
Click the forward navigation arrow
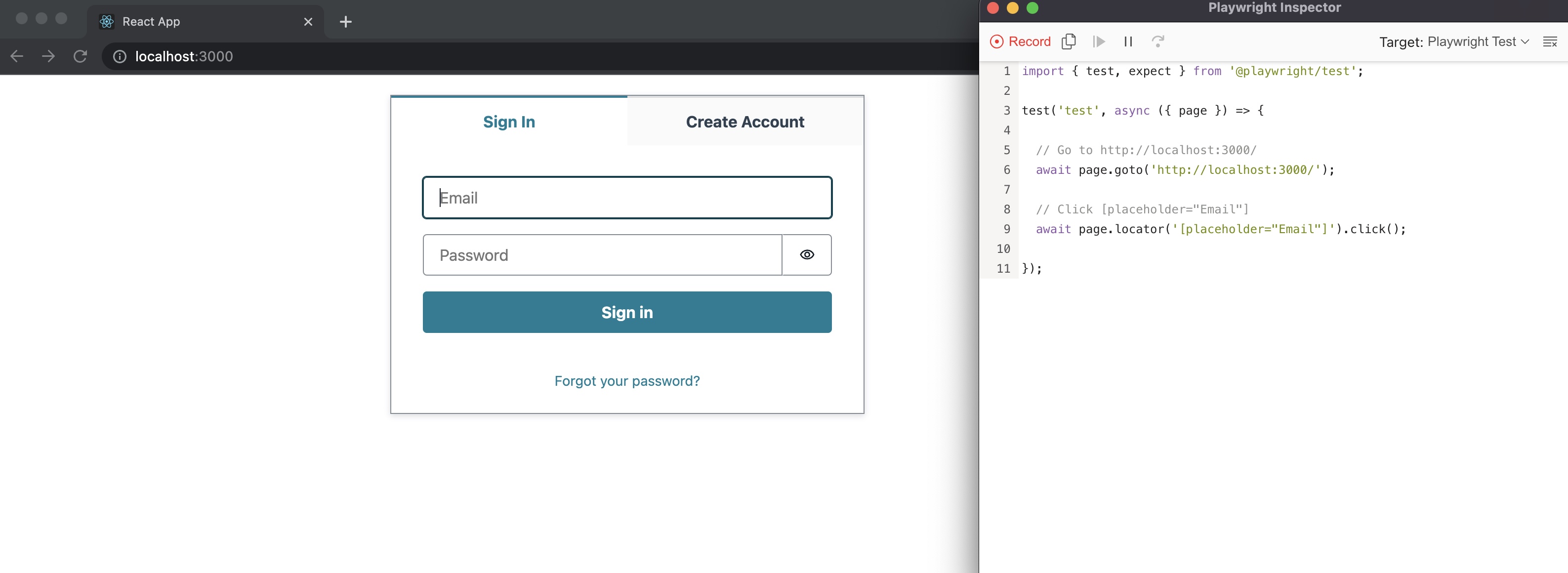click(x=48, y=56)
